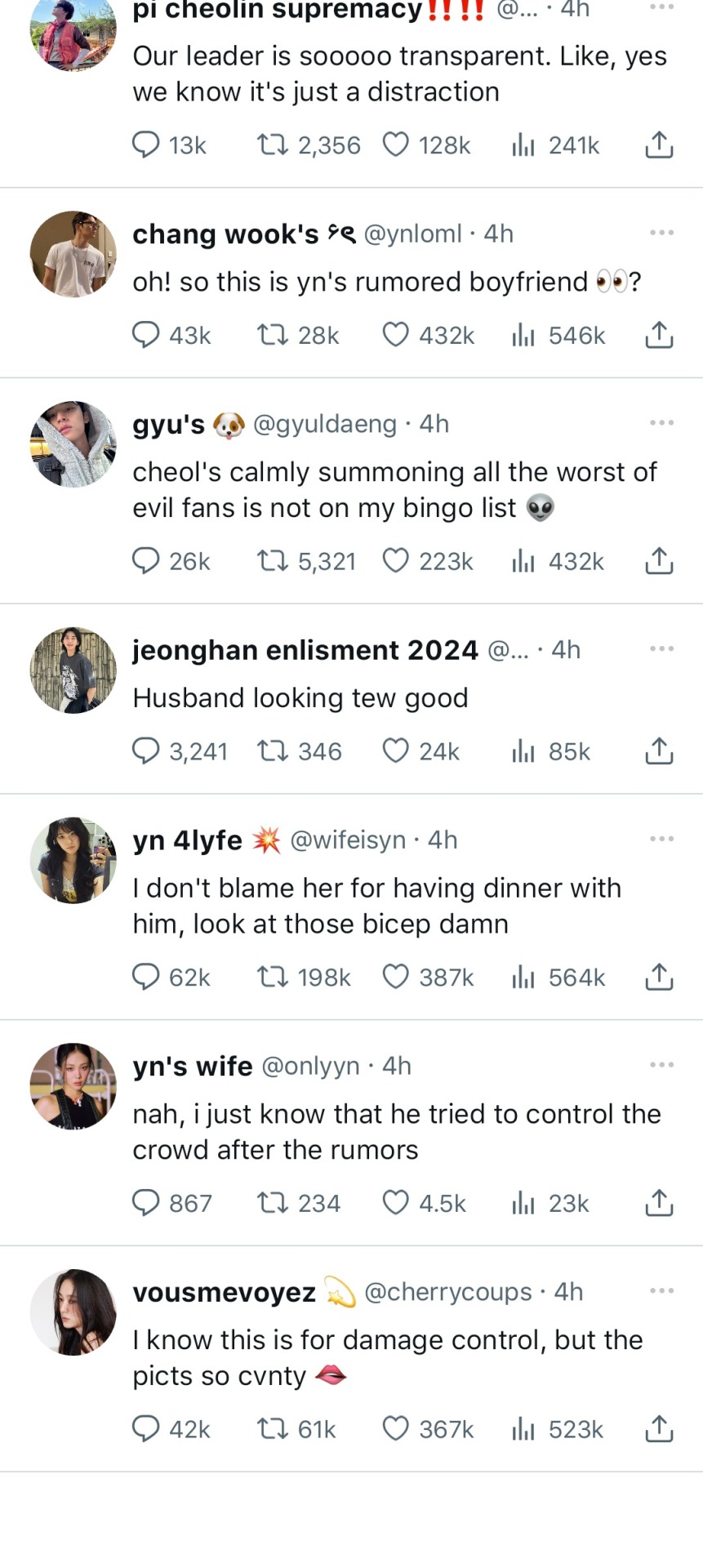703x1568 pixels.
Task: Share the @onlyyn crowd control tweet
Action: tap(659, 1203)
